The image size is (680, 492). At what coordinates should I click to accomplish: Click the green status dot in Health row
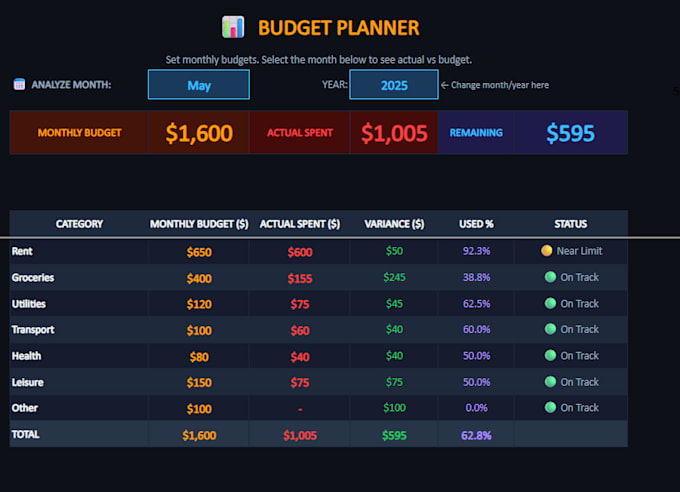pyautogui.click(x=550, y=355)
